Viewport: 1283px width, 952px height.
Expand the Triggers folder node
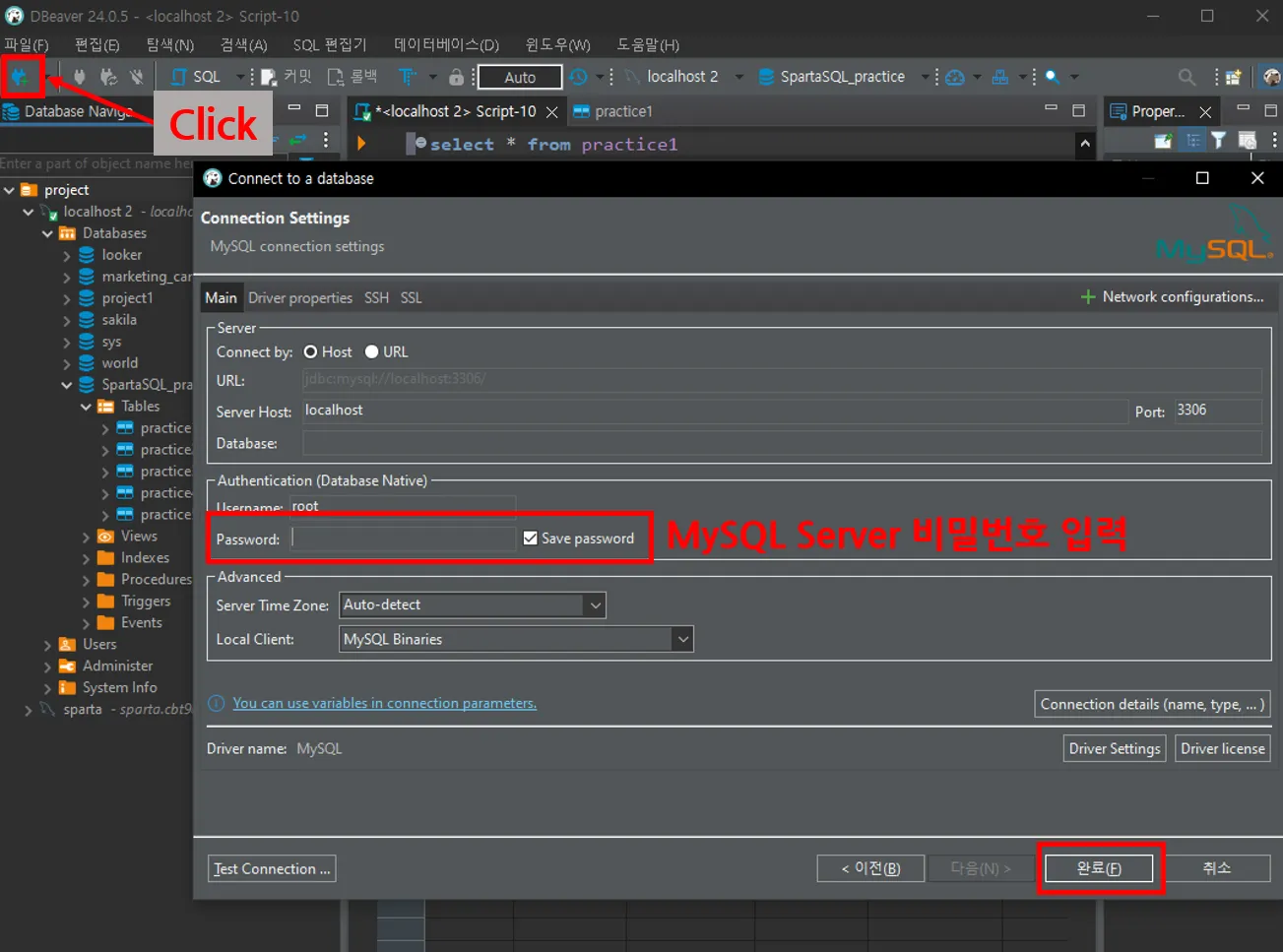(86, 602)
